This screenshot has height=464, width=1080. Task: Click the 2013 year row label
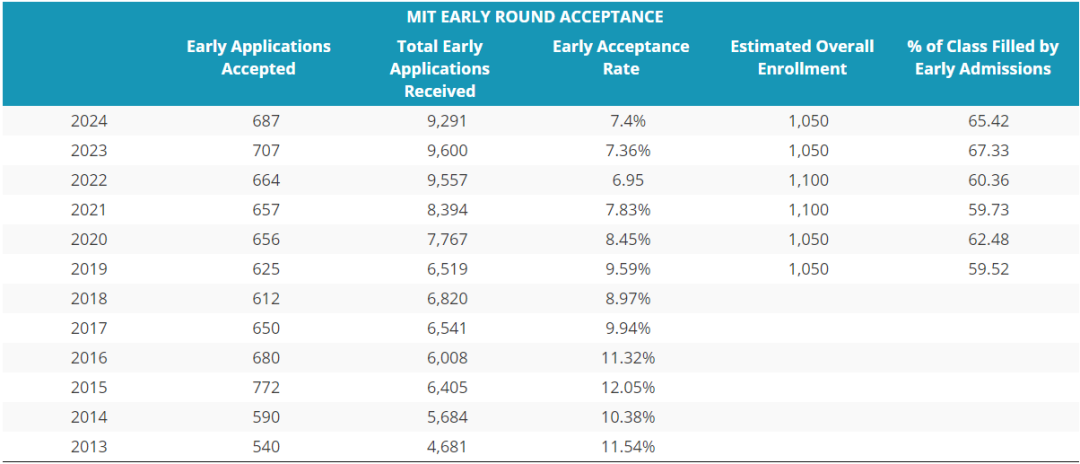(89, 446)
